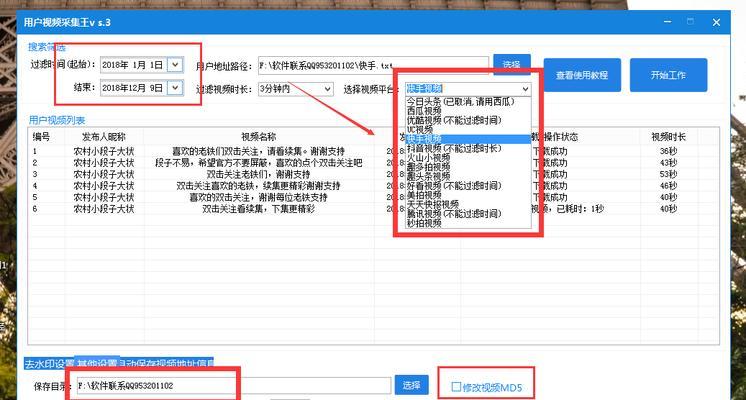The height and width of the screenshot is (400, 746).
Task: Maximize the 用户视频采集王 window
Action: (690, 22)
